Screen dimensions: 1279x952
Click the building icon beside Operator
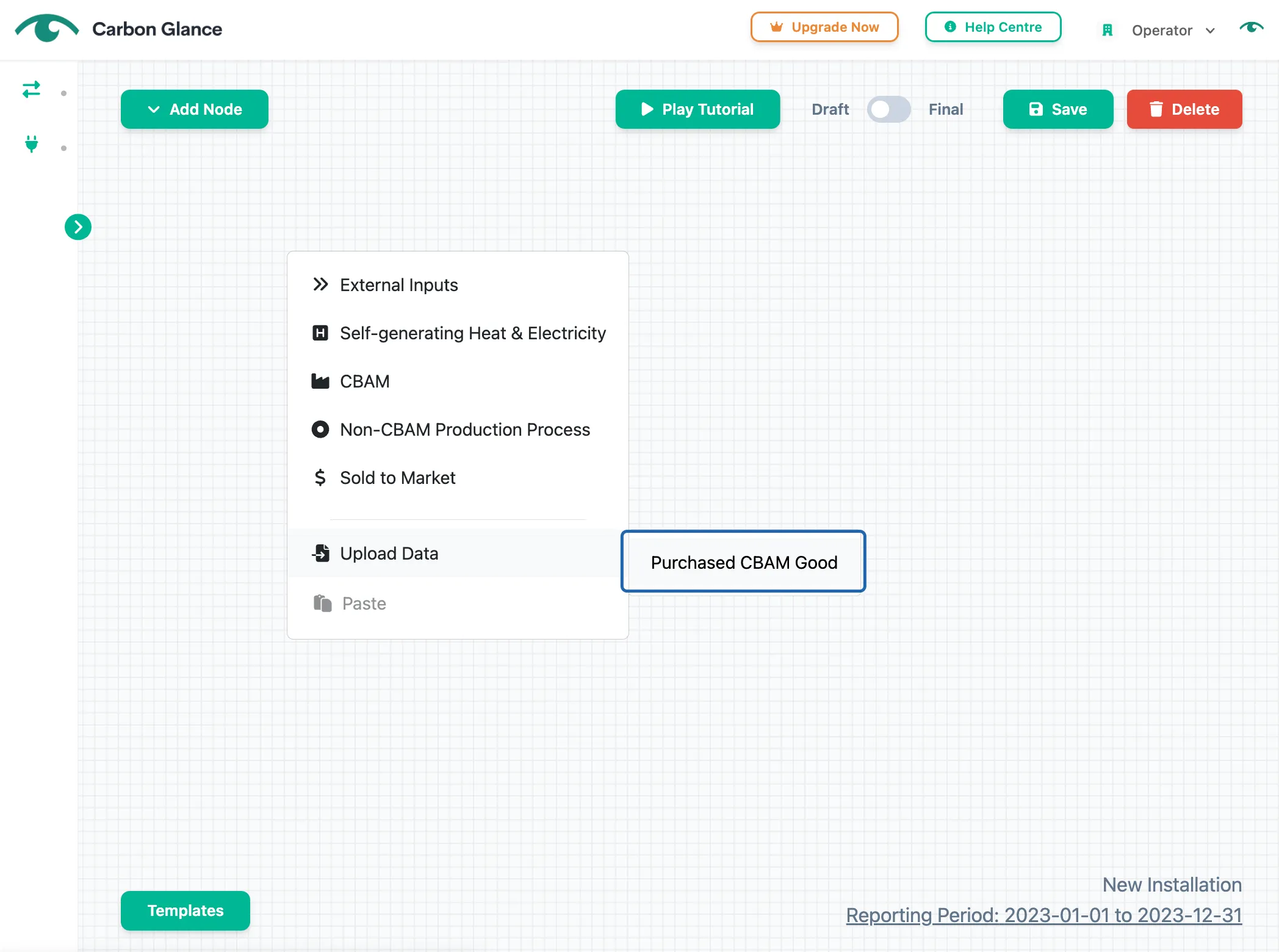[x=1108, y=30]
